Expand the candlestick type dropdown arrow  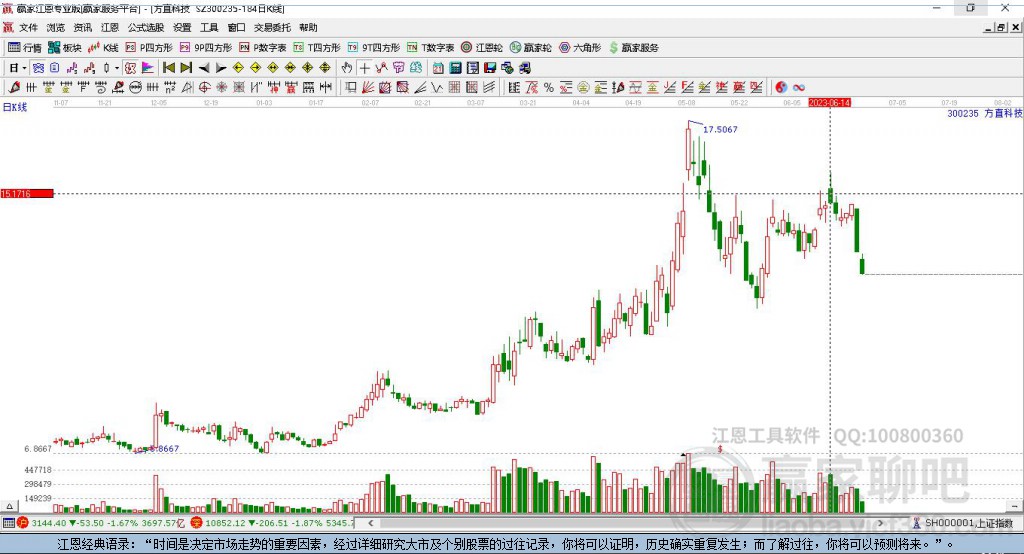pyautogui.click(x=117, y=68)
